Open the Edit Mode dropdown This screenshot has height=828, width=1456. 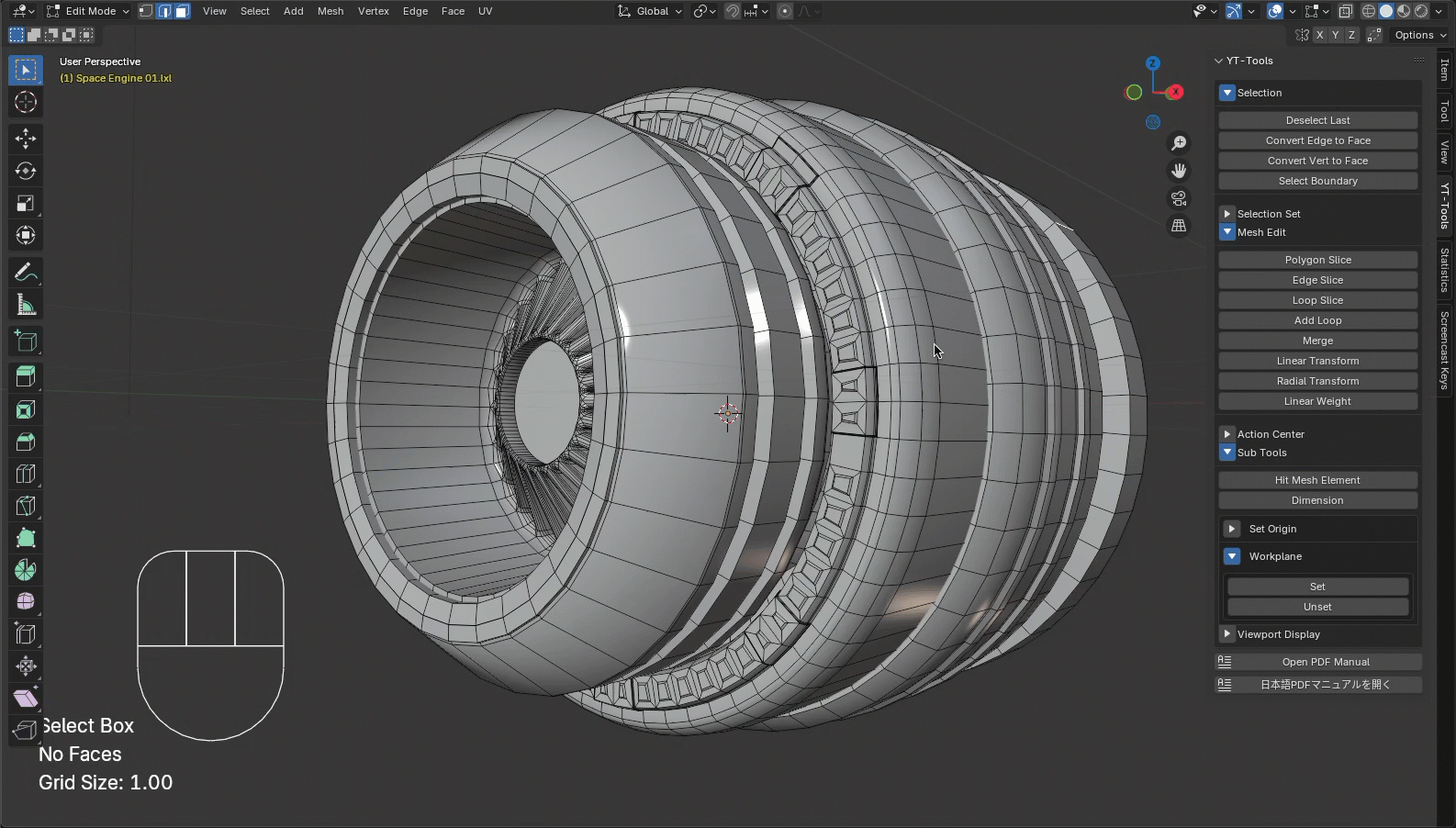coord(89,11)
